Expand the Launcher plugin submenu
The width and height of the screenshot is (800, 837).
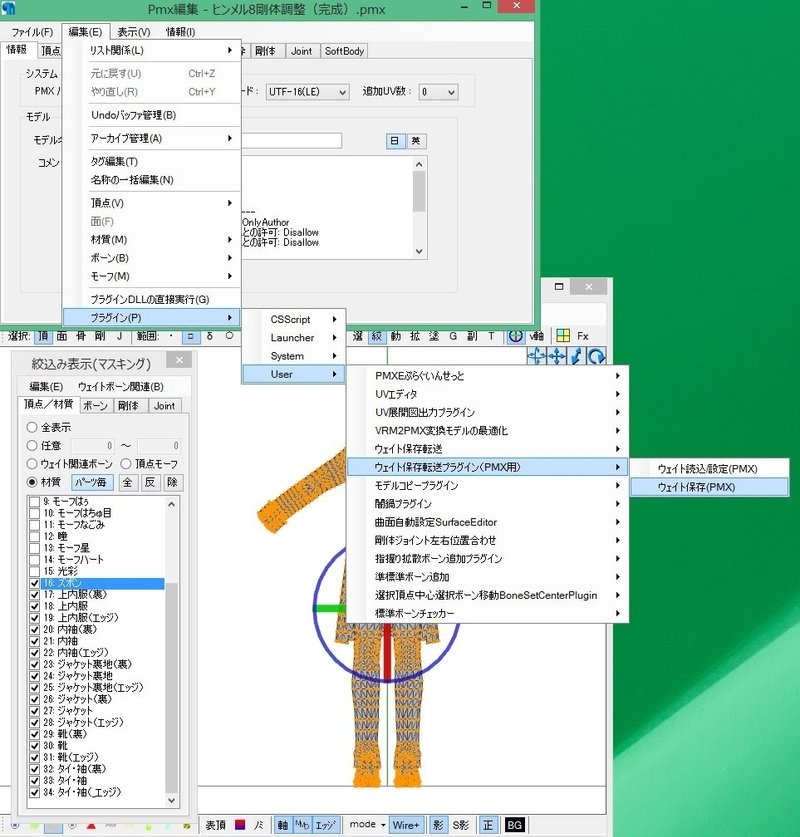pyautogui.click(x=294, y=338)
